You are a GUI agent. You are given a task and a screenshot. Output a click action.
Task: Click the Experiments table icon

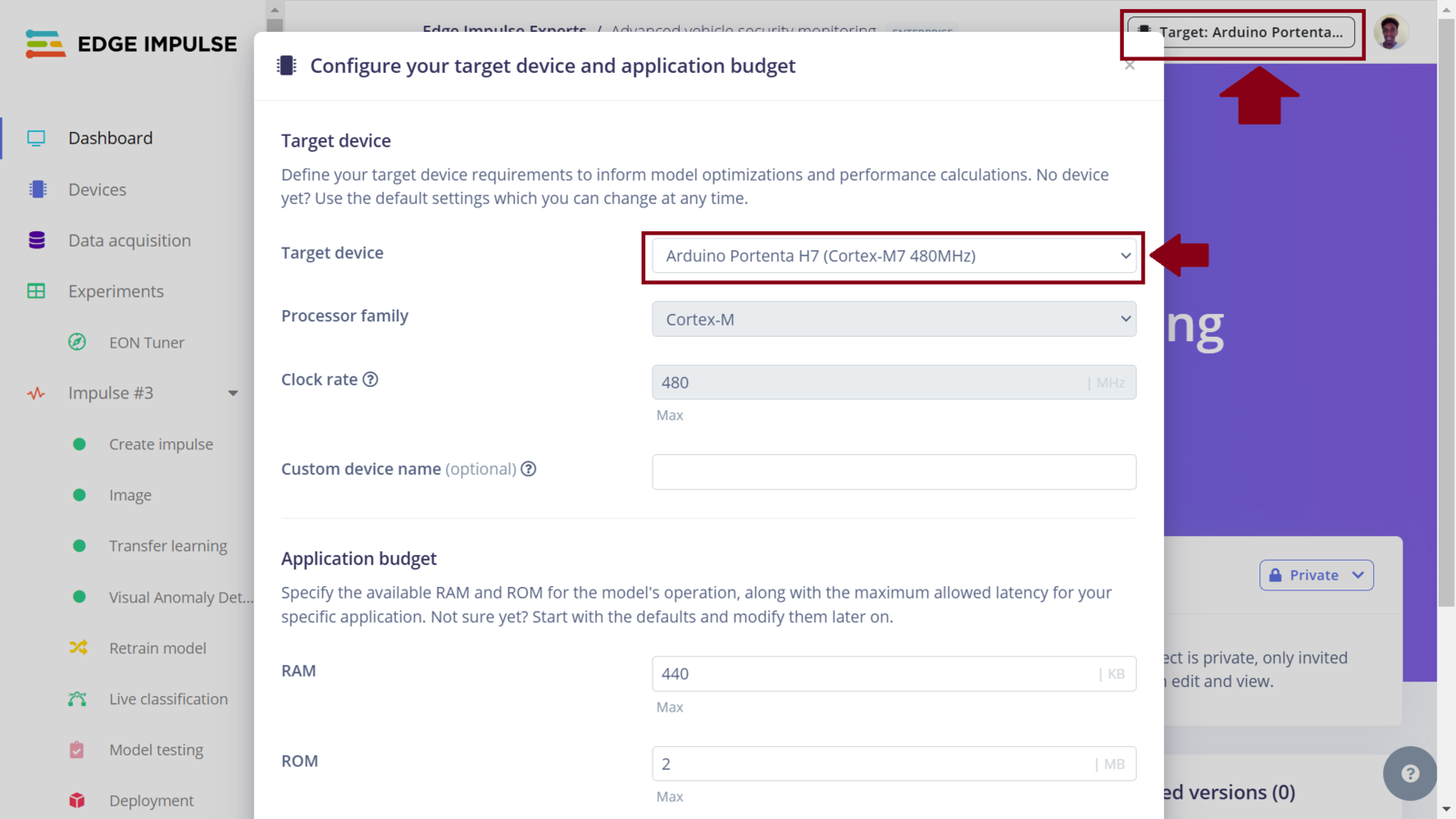36,291
